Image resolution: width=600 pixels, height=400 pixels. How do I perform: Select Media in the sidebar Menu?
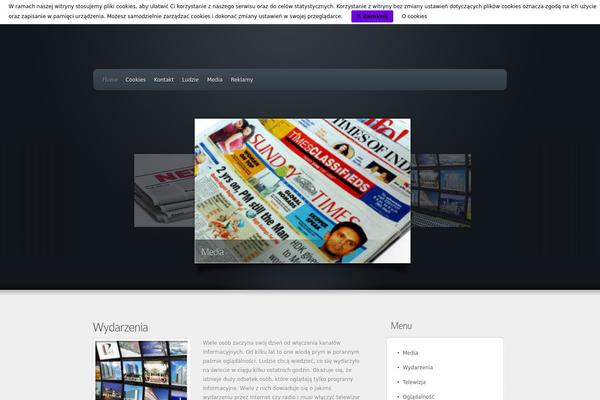click(410, 353)
